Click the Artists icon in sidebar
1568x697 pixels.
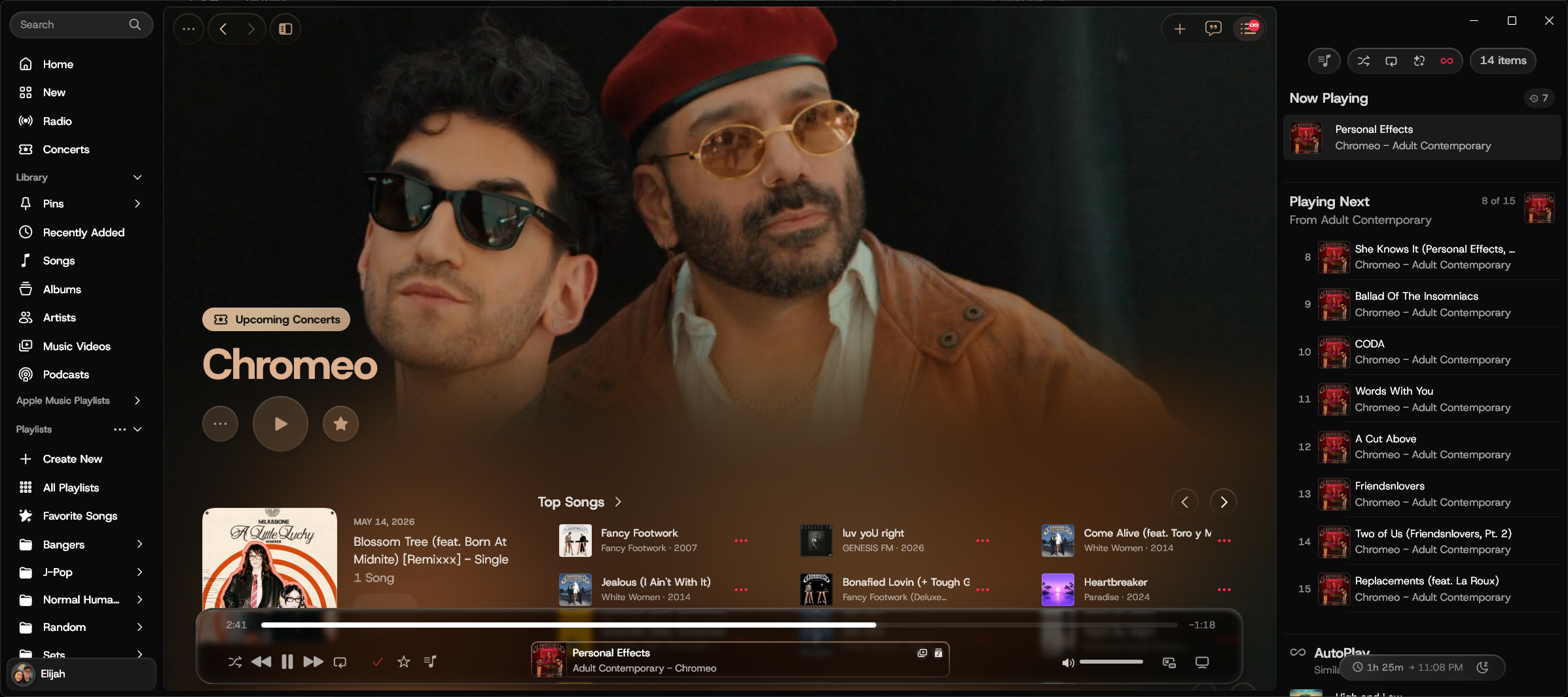[x=26, y=317]
